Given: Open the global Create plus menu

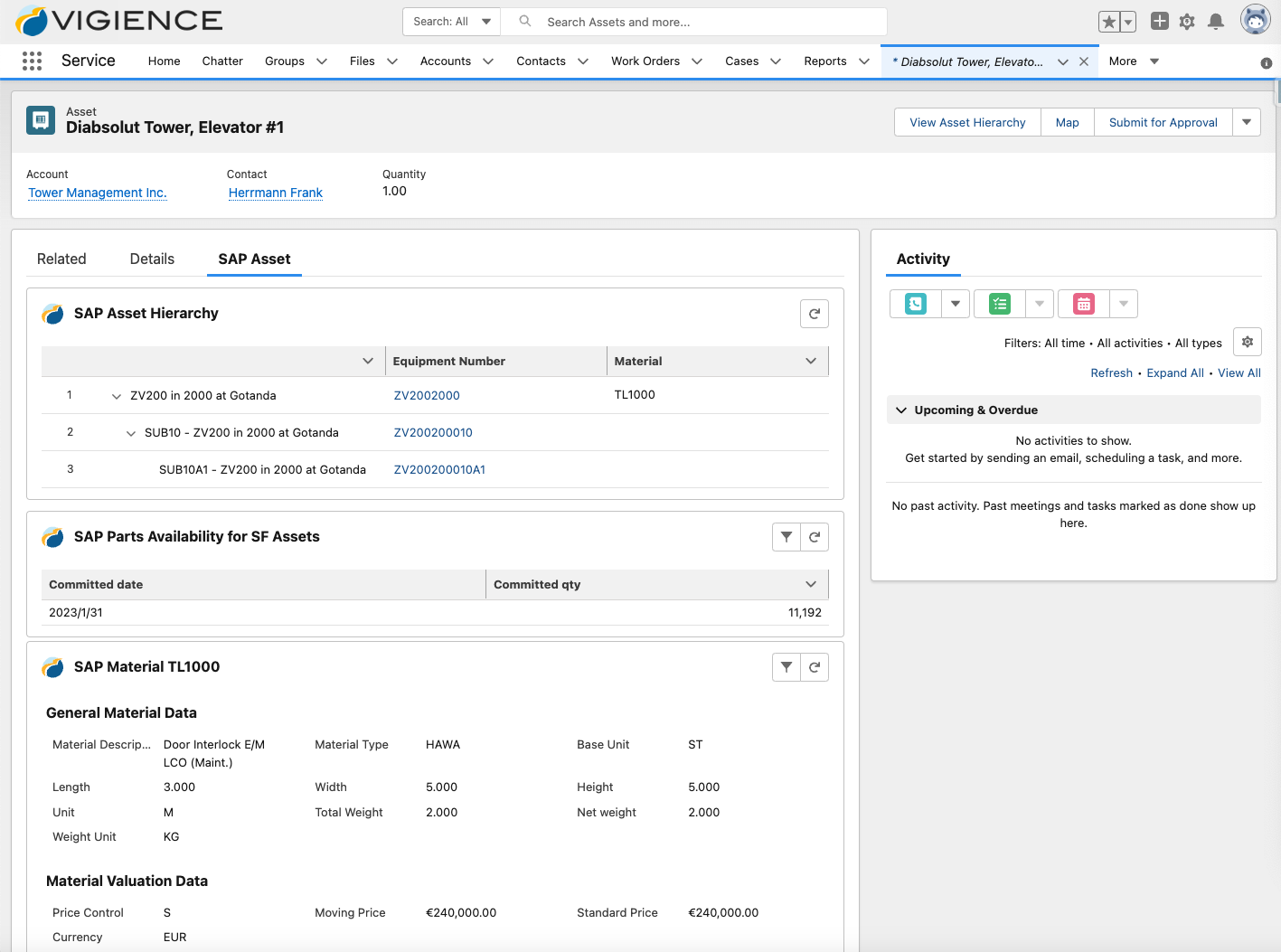Looking at the screenshot, I should (x=1160, y=21).
